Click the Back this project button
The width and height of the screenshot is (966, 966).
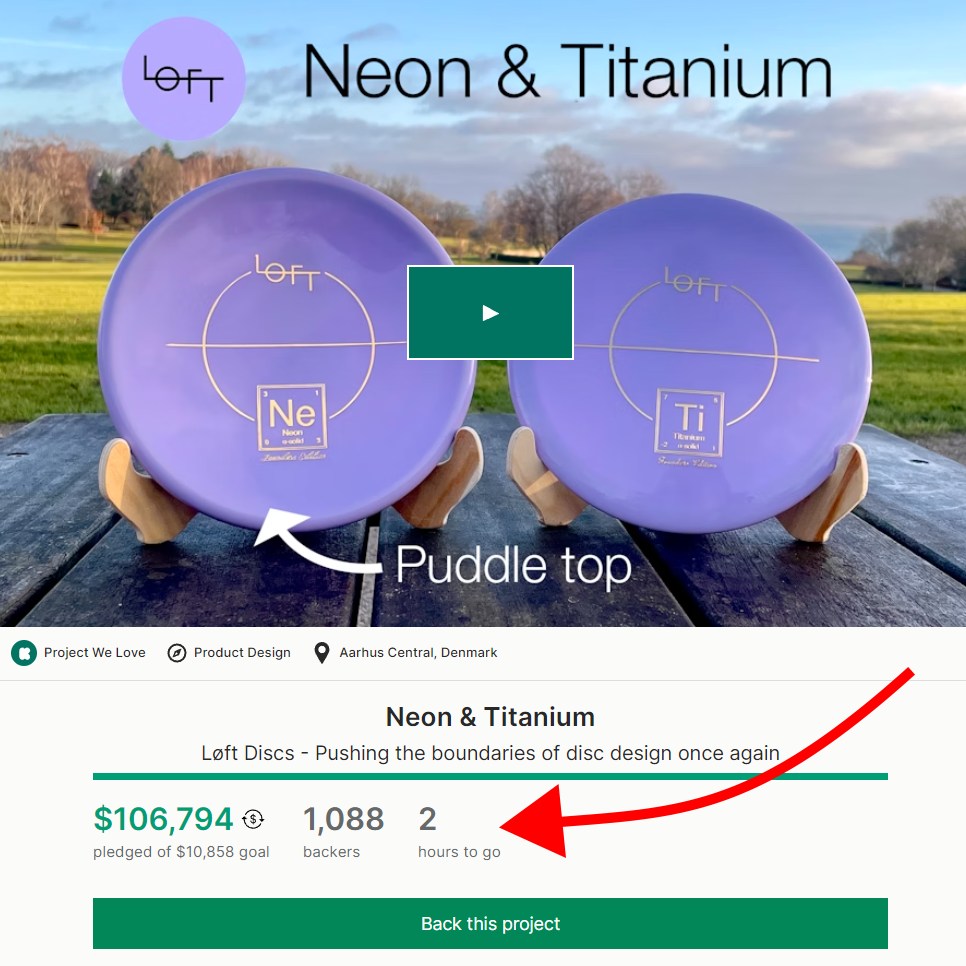click(490, 923)
